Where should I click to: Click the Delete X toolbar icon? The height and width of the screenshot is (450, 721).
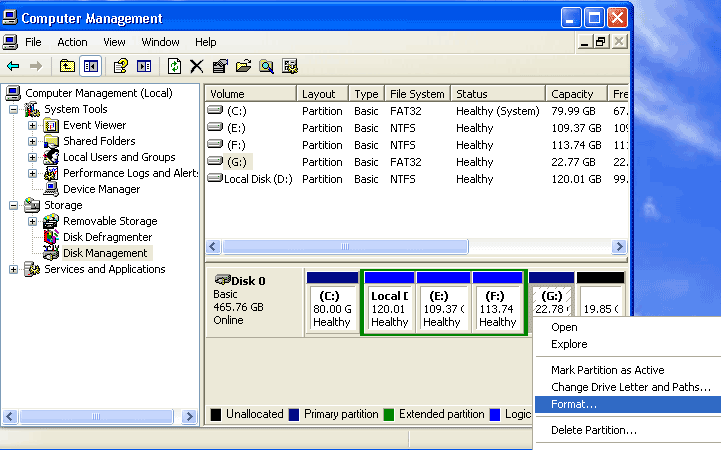[197, 67]
